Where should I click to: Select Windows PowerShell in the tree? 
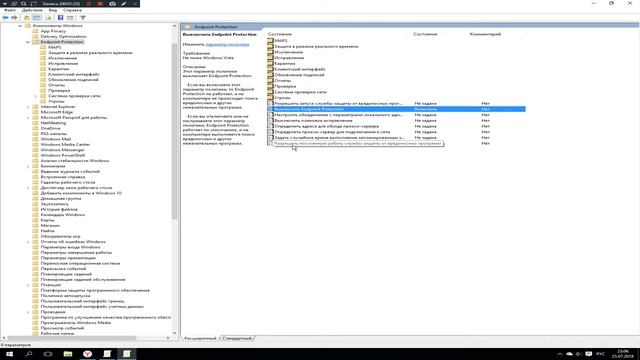pyautogui.click(x=63, y=155)
